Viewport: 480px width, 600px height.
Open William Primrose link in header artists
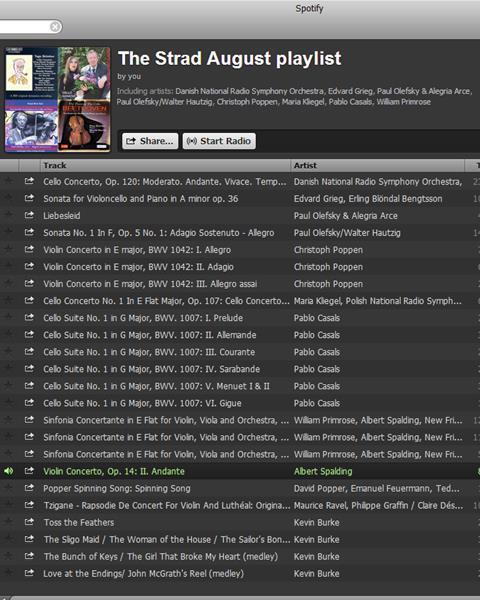pyautogui.click(x=403, y=102)
